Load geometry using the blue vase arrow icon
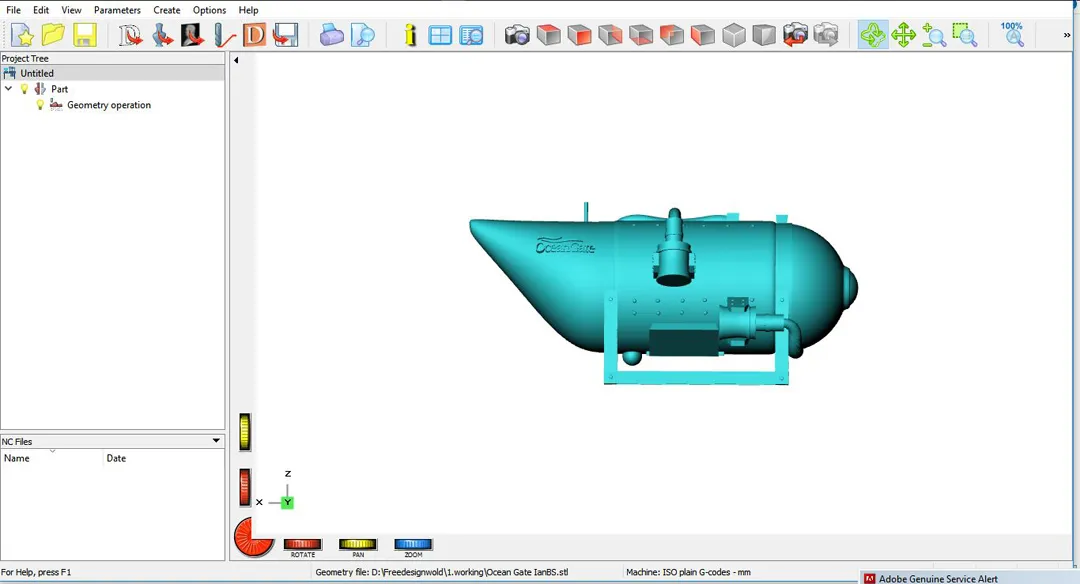The width and height of the screenshot is (1080, 584). click(x=163, y=34)
